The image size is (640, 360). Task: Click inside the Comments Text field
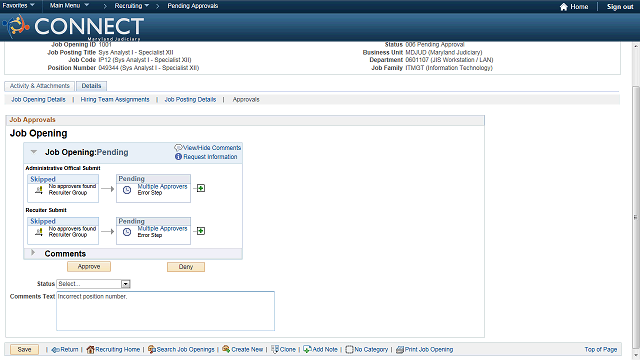tap(165, 311)
